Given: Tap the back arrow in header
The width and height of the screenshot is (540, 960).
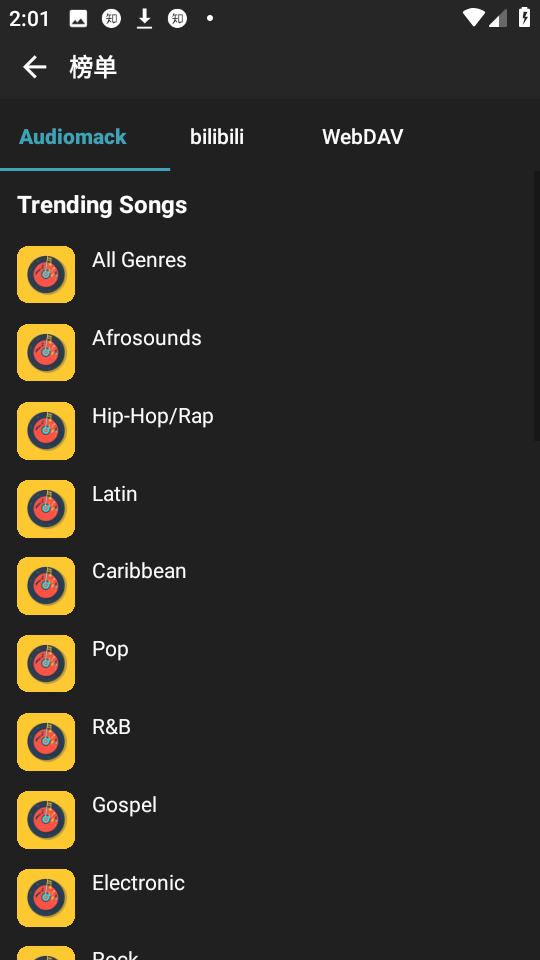Looking at the screenshot, I should 34,67.
